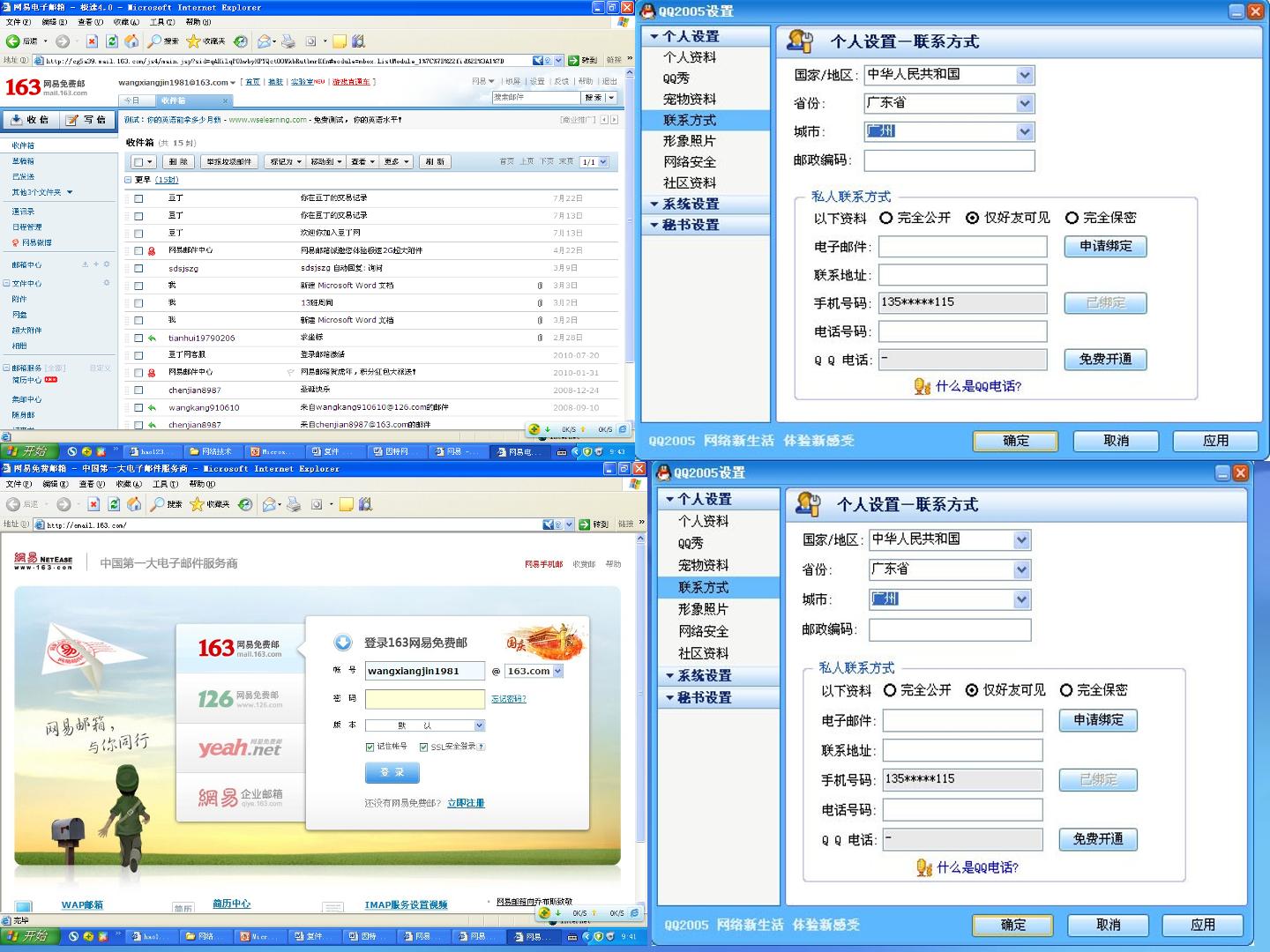Click the Stop icon in the login IE toolbar

(93, 504)
